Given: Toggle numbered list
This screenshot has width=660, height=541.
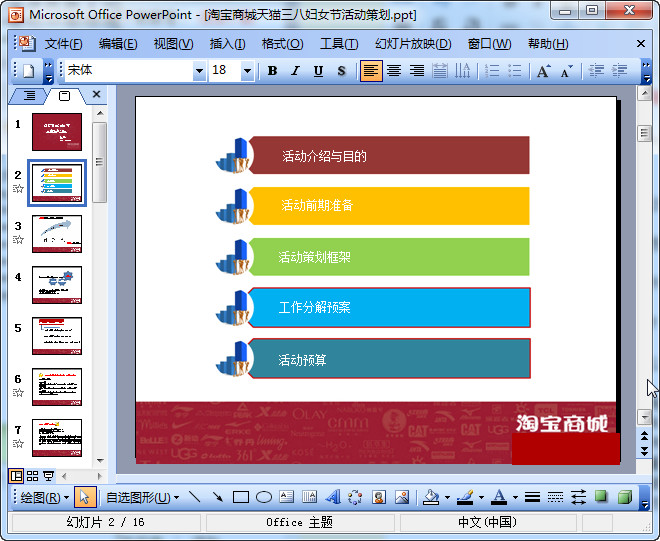Looking at the screenshot, I should [492, 71].
